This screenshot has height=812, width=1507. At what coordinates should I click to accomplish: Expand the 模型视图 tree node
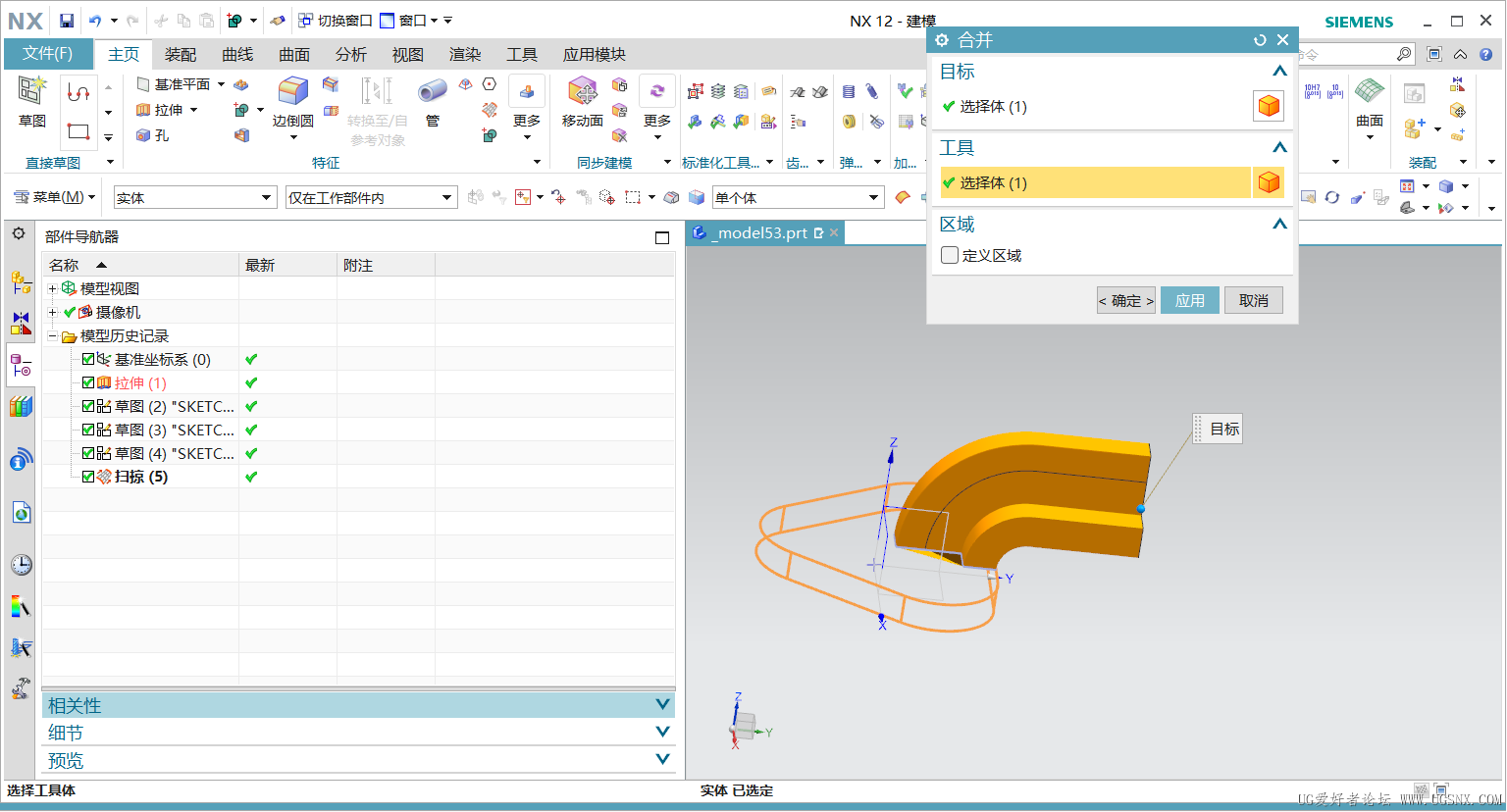tap(52, 288)
